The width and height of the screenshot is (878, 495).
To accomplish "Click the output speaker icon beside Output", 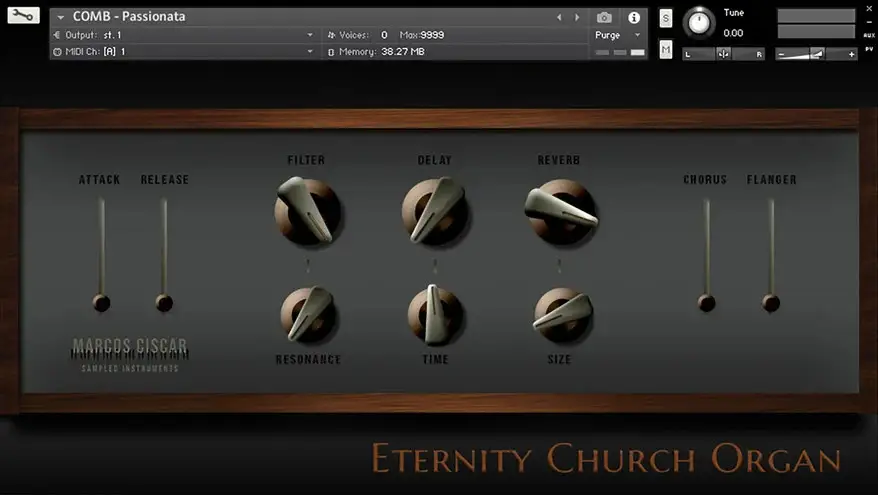I will point(57,35).
